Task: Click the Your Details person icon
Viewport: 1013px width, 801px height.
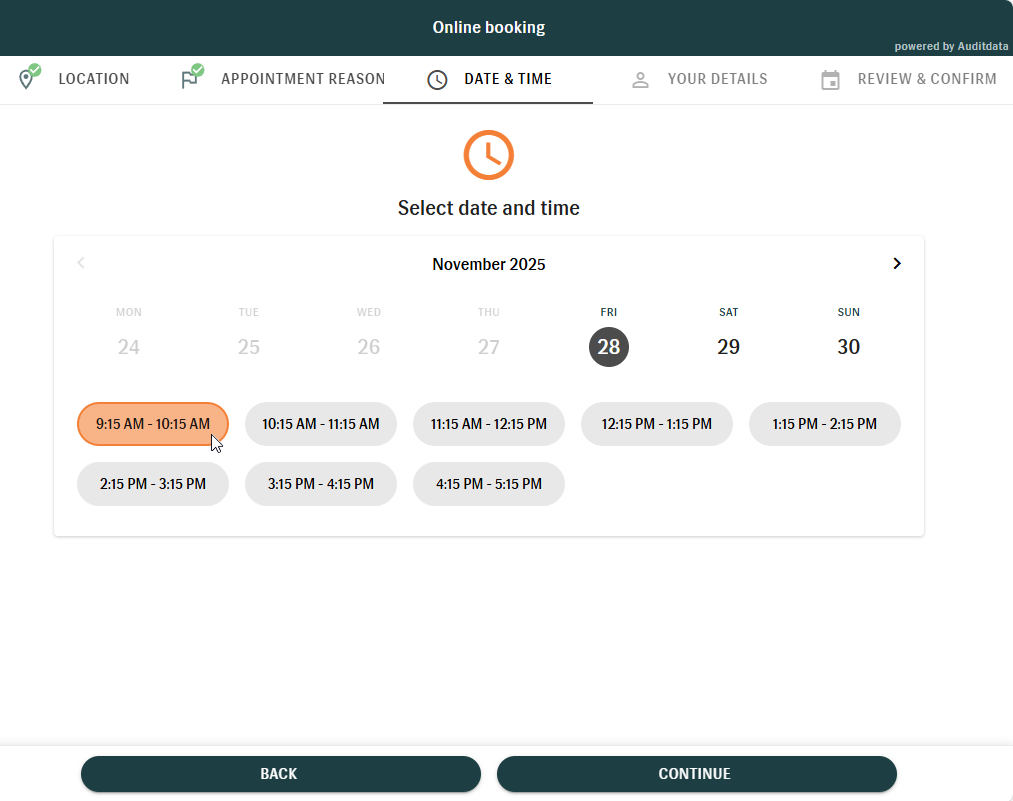Action: click(x=641, y=80)
